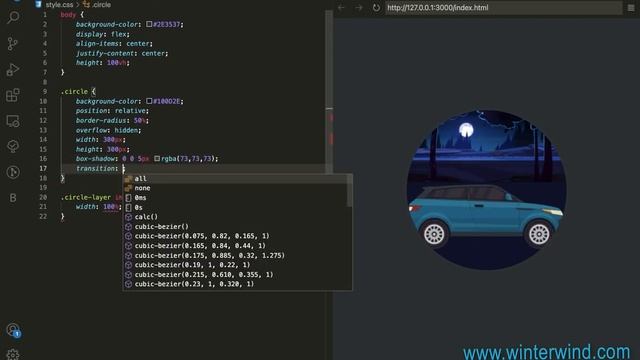Choose cubic-bezier(0.165, 0.84, 0.44, 1) suggestion
640x360 pixels.
click(x=236, y=246)
